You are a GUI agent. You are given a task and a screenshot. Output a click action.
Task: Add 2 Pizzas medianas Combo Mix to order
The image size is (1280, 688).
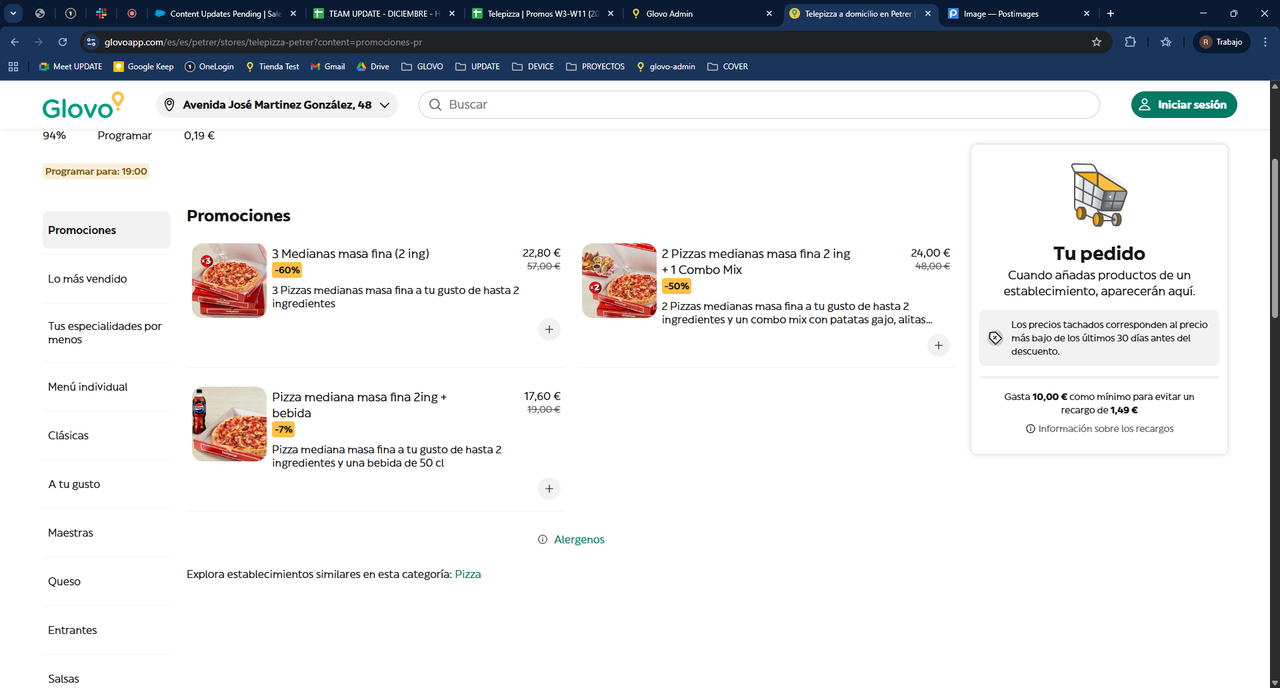[x=938, y=345]
